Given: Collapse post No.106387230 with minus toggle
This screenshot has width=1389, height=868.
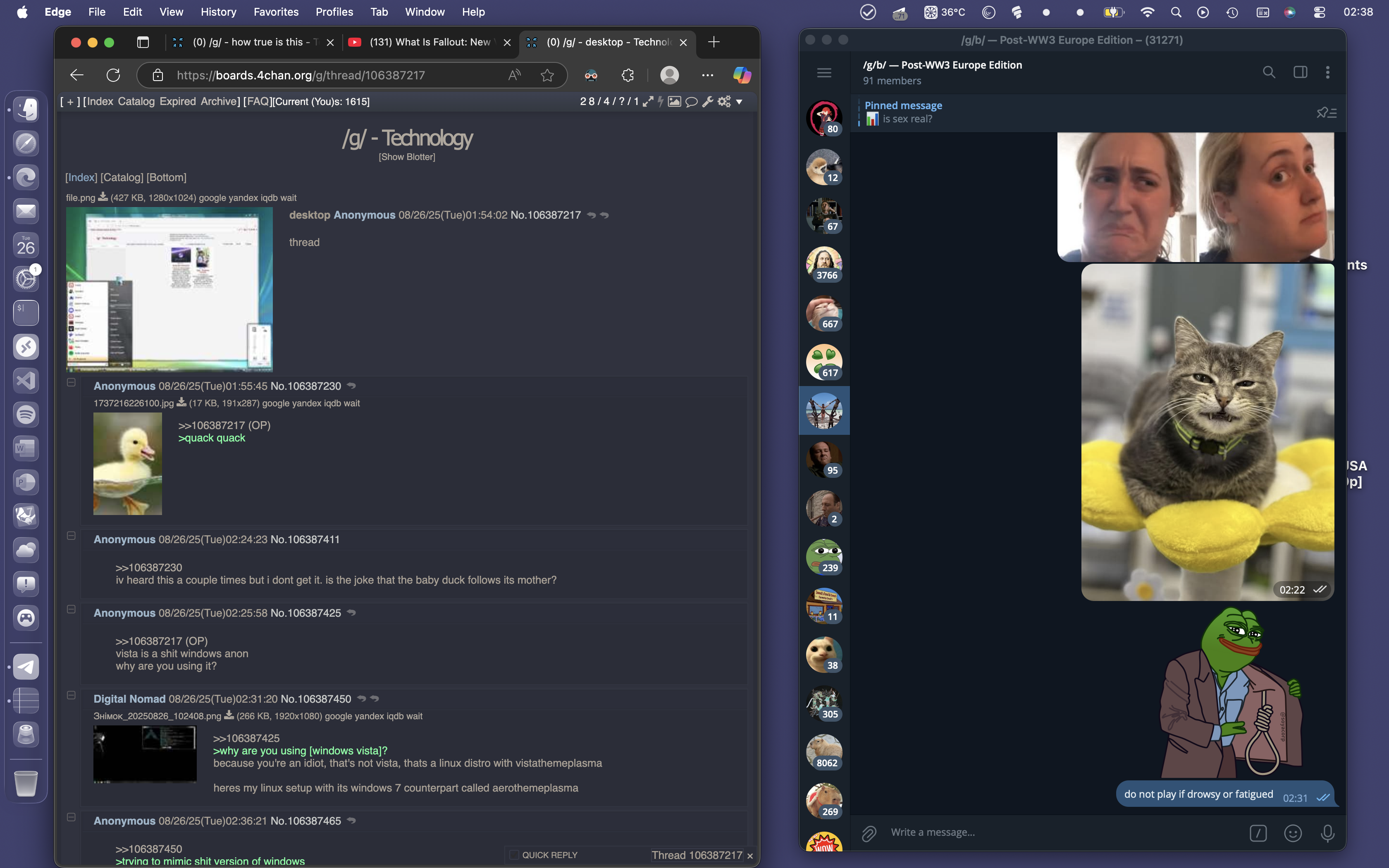Looking at the screenshot, I should click(x=71, y=382).
